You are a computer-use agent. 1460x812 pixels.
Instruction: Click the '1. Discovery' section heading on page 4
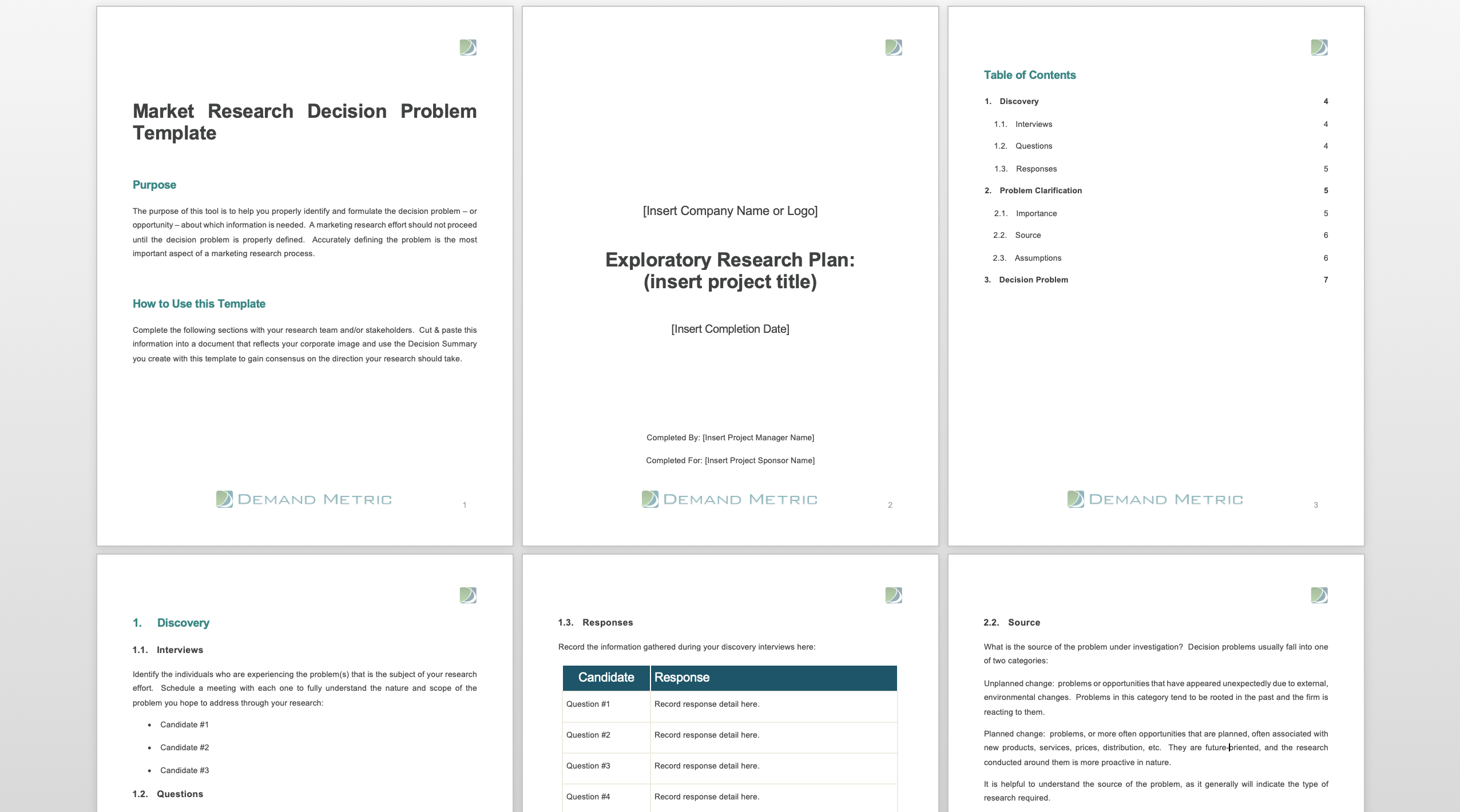click(171, 623)
